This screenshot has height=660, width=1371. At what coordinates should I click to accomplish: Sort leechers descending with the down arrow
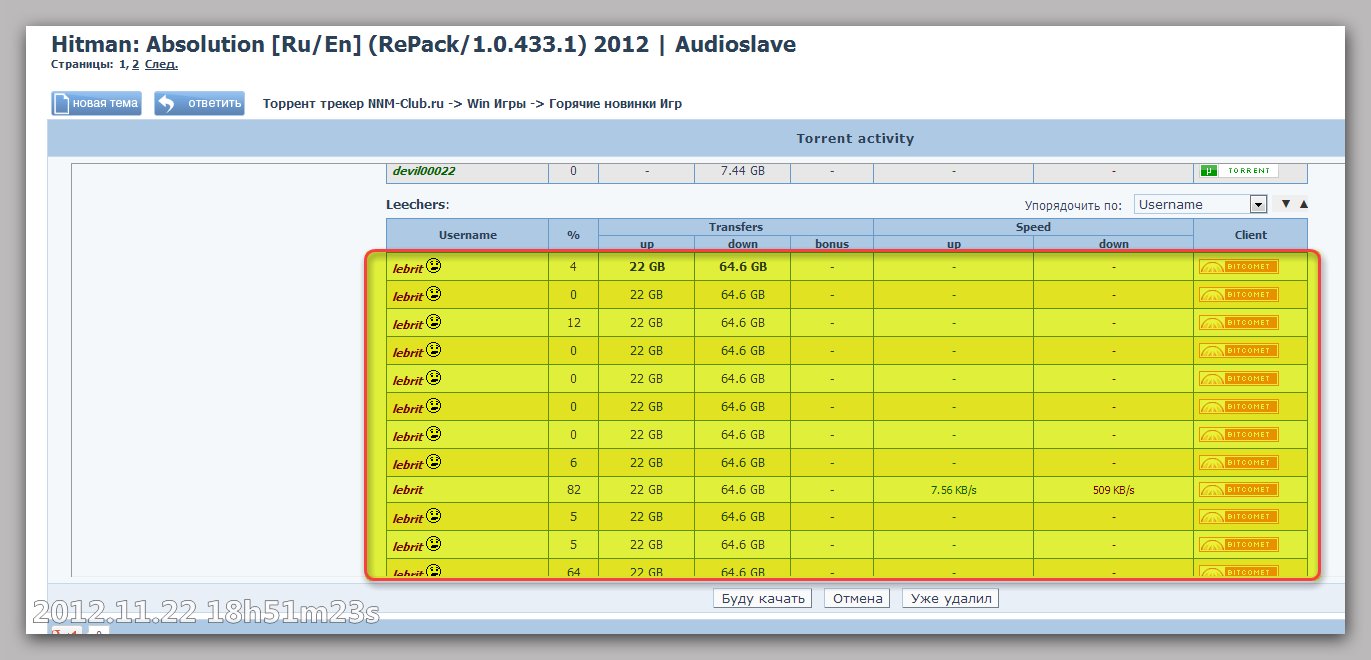click(x=1286, y=204)
